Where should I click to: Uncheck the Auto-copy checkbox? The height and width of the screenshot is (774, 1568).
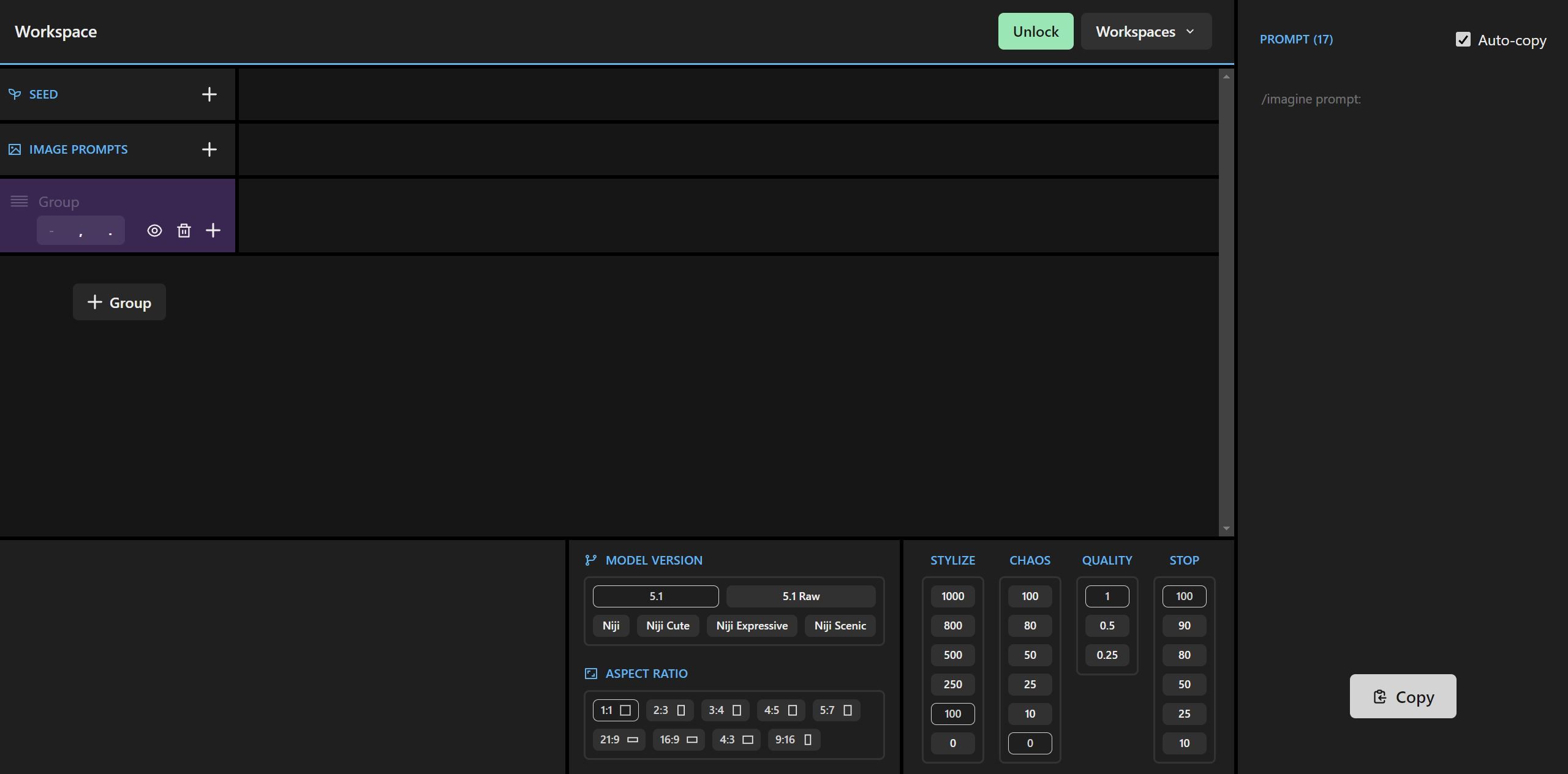click(x=1463, y=39)
